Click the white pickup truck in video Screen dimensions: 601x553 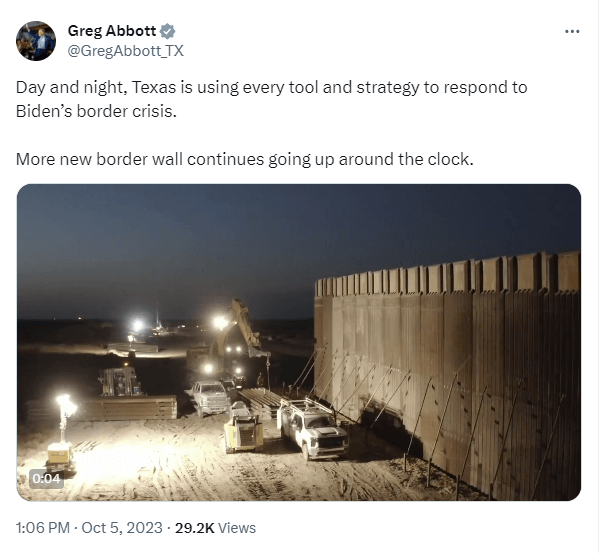coord(313,428)
